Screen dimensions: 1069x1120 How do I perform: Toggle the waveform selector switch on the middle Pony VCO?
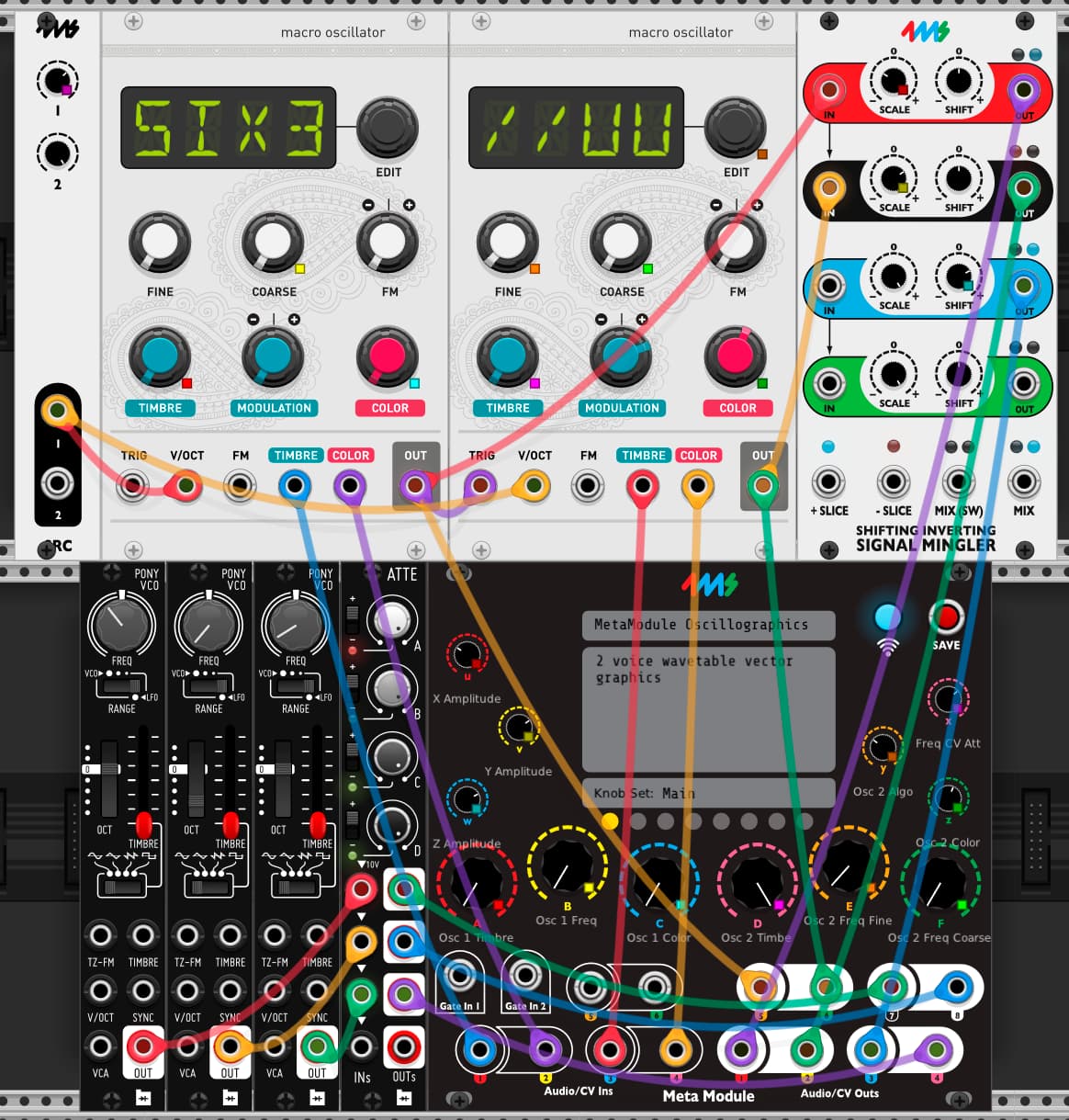210,887
